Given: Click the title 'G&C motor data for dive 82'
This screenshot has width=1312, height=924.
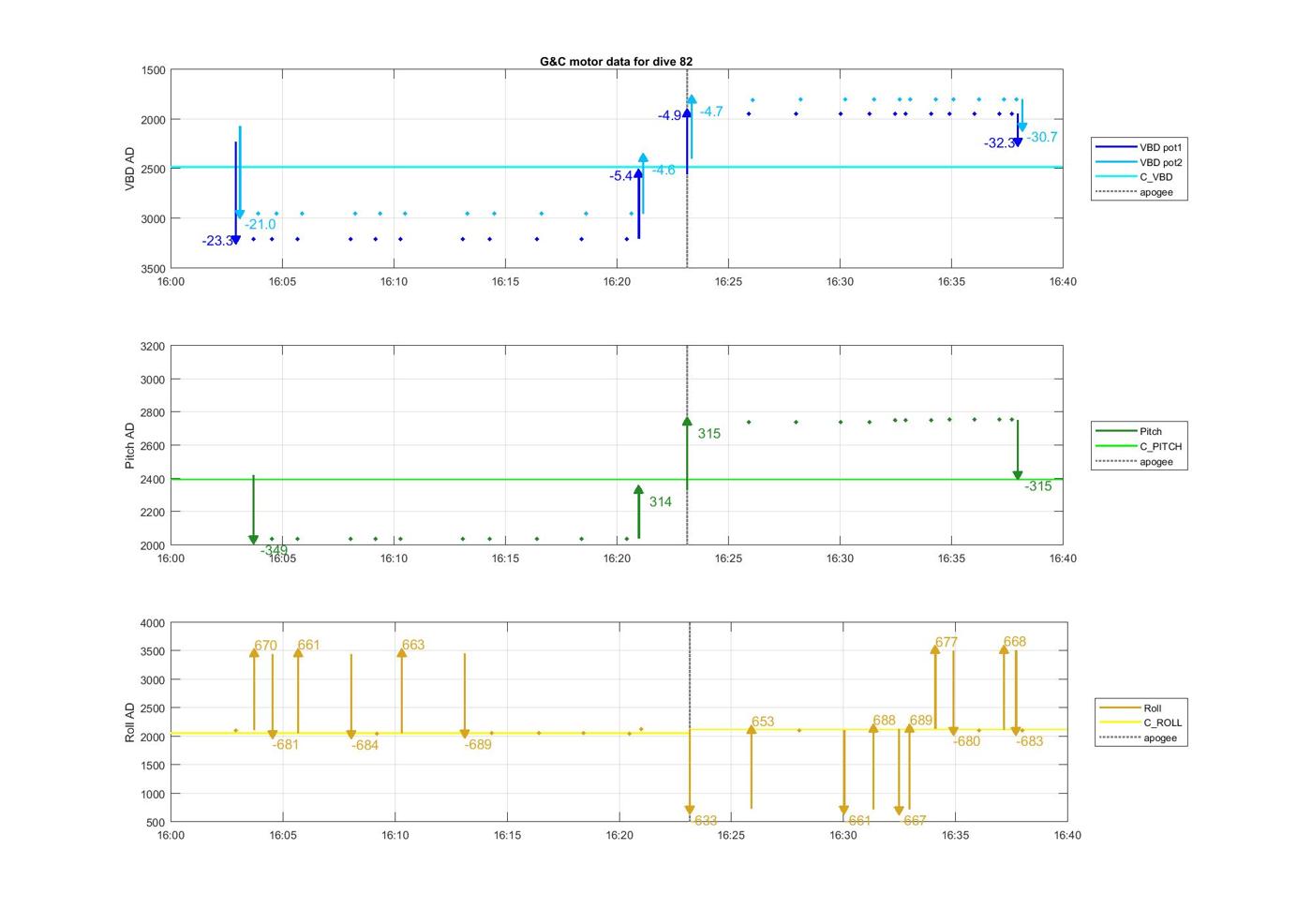Looking at the screenshot, I should (x=616, y=61).
